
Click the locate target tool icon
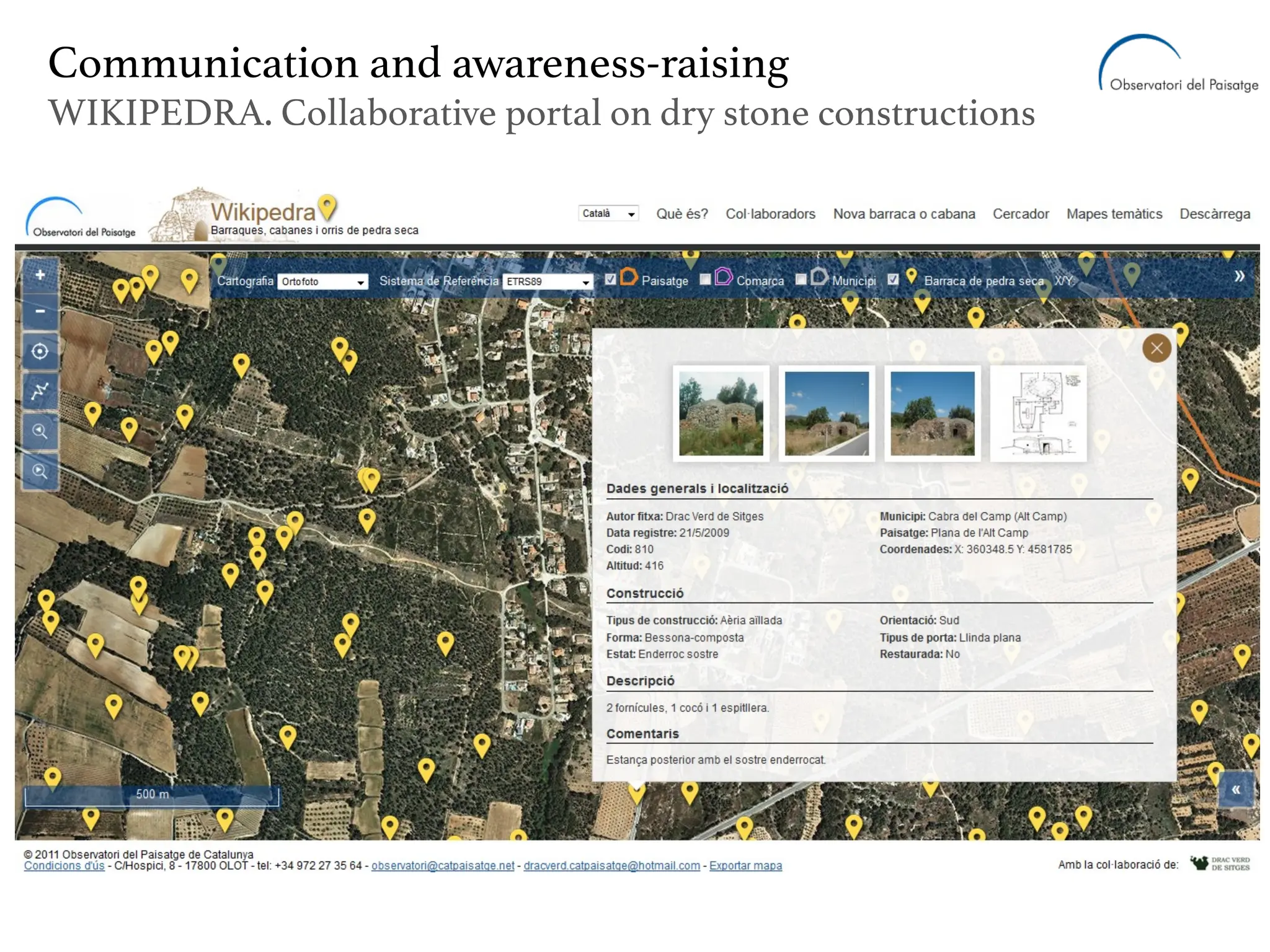pyautogui.click(x=40, y=351)
